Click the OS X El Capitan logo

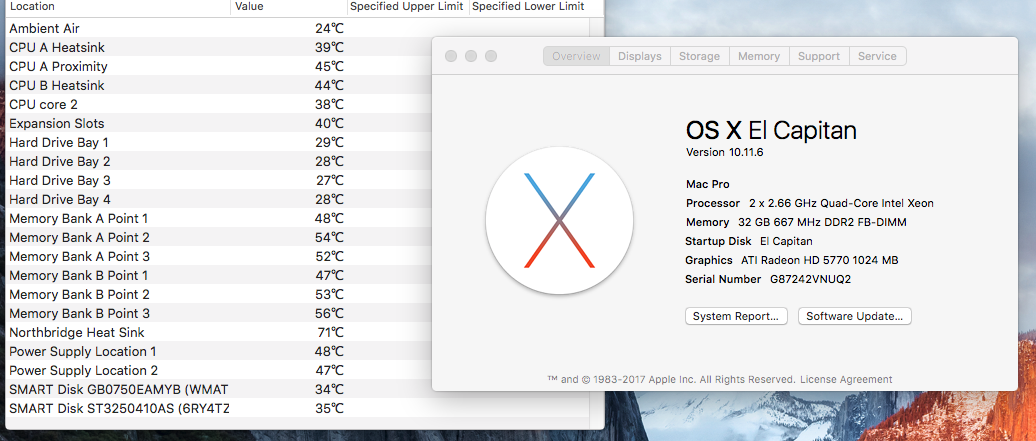coord(560,220)
